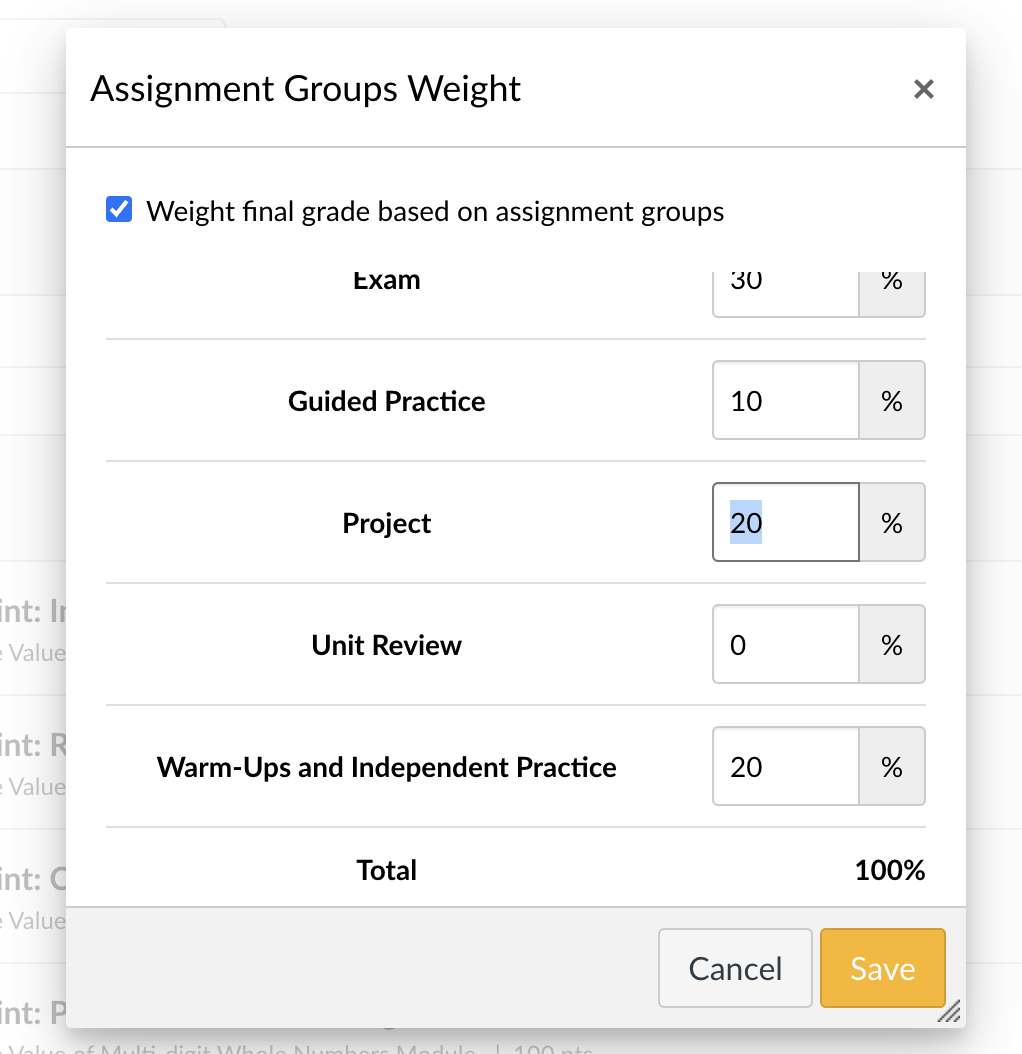
Task: Click the % symbol beside Project
Action: [x=891, y=523]
